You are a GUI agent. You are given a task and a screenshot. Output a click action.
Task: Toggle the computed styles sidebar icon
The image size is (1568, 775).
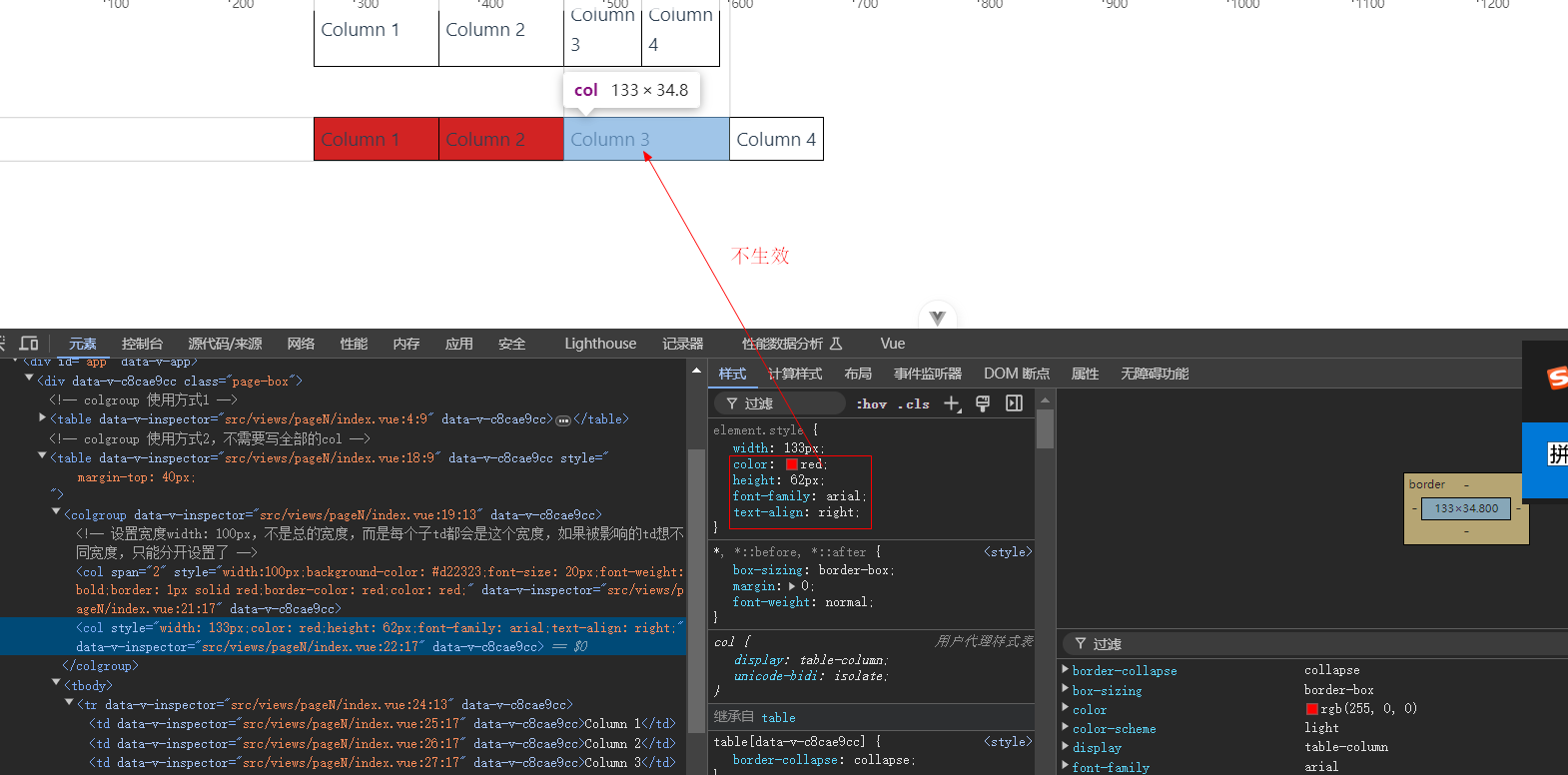(x=1015, y=403)
